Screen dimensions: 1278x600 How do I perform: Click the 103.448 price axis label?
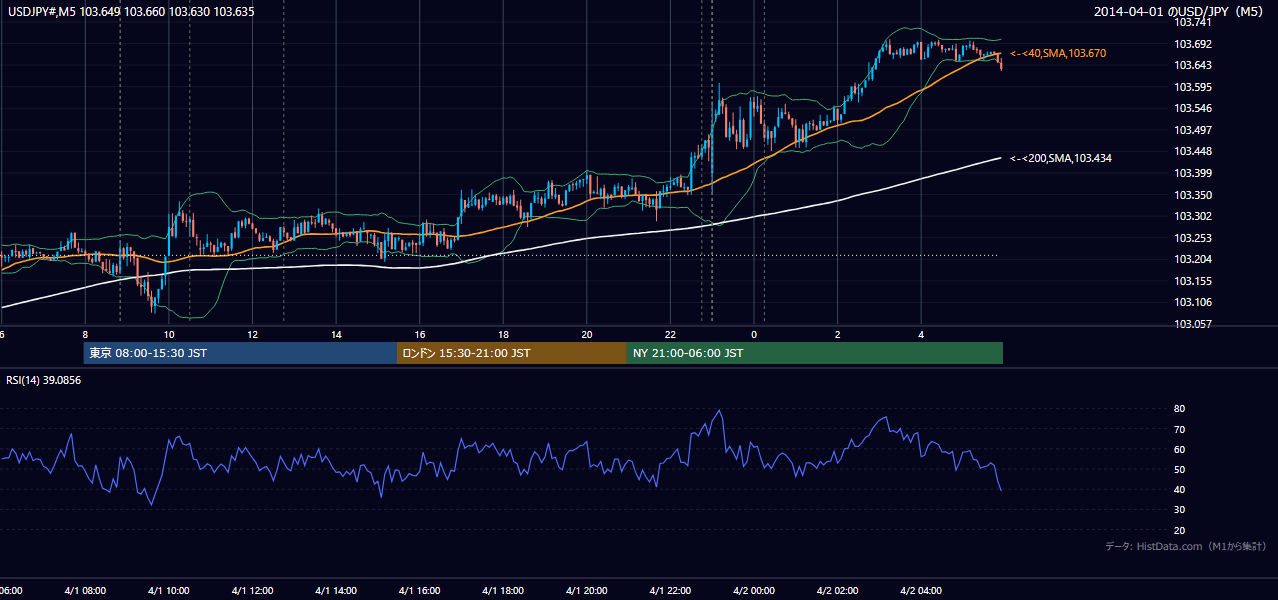tap(1193, 152)
